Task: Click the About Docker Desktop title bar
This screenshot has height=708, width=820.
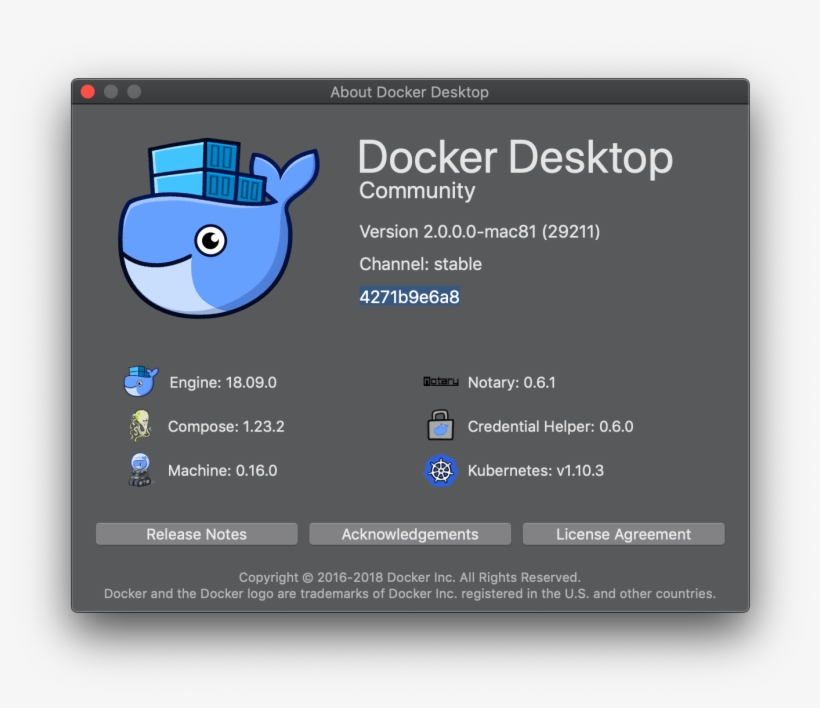Action: tap(409, 92)
